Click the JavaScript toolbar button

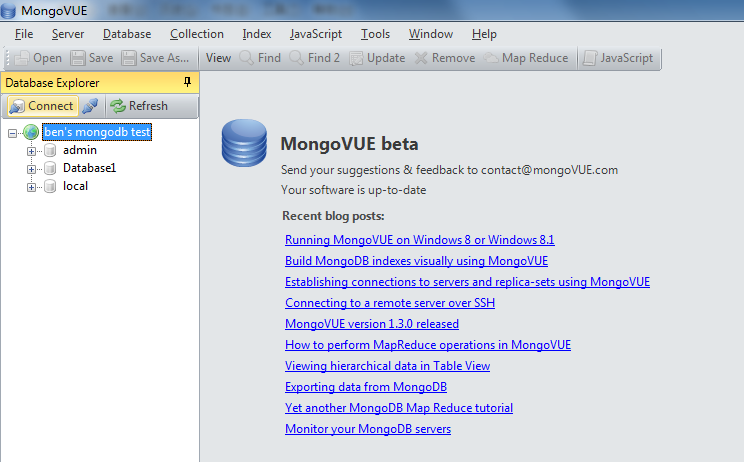618,58
